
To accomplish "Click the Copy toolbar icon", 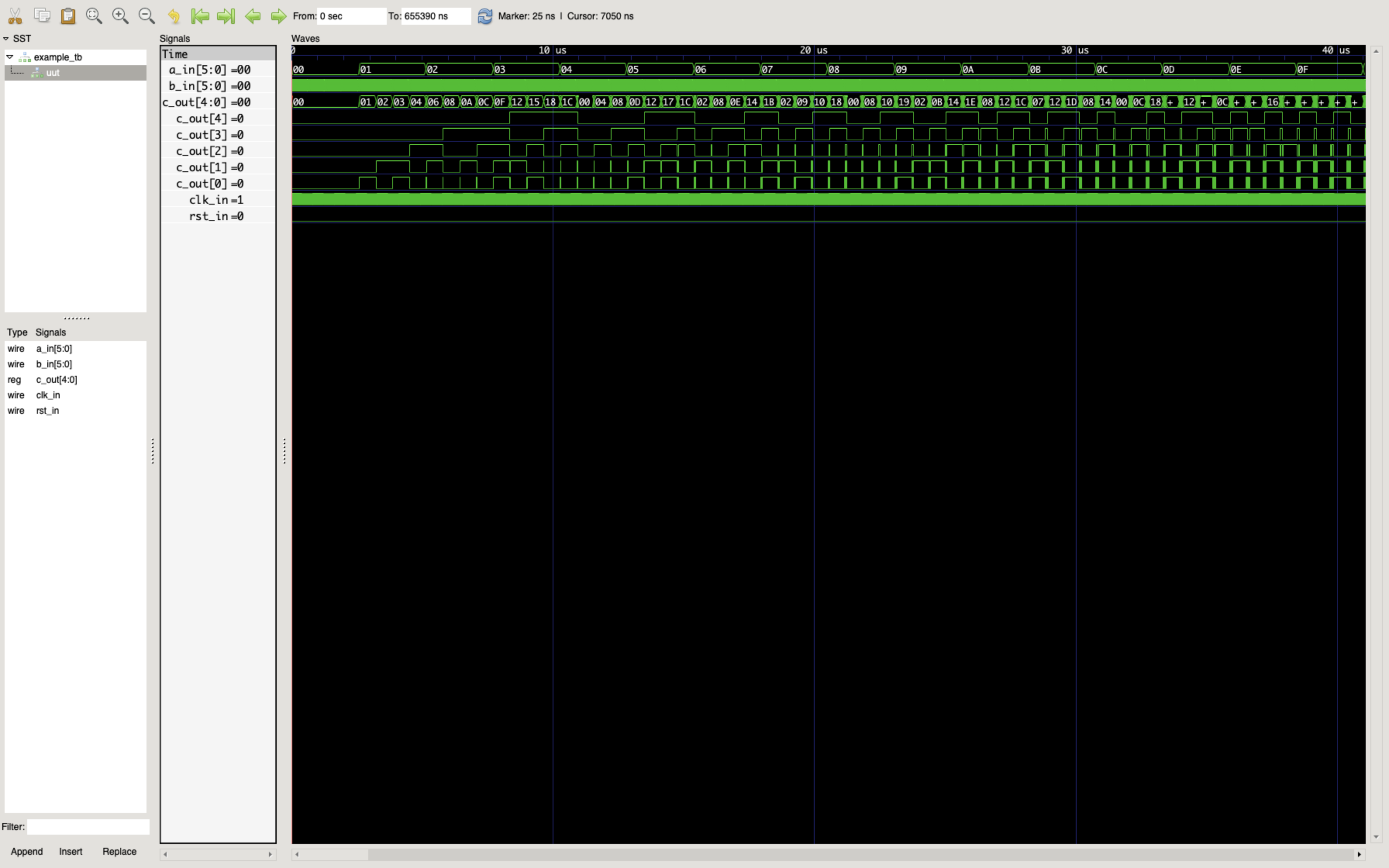I will tap(42, 15).
